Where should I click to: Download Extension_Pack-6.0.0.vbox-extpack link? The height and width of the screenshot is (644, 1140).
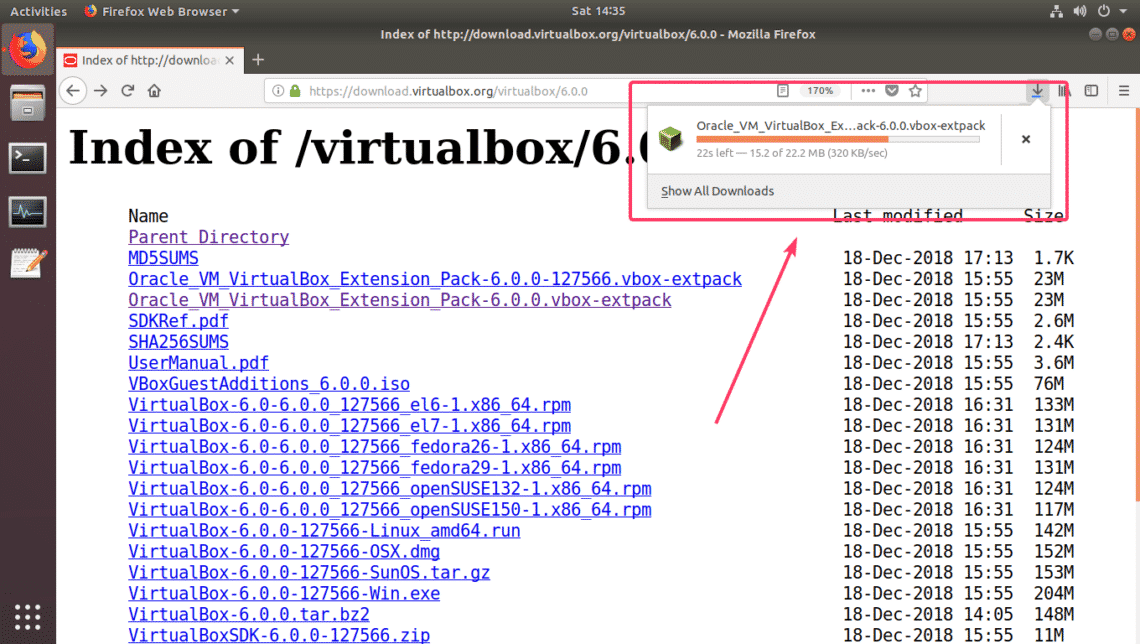coord(400,300)
